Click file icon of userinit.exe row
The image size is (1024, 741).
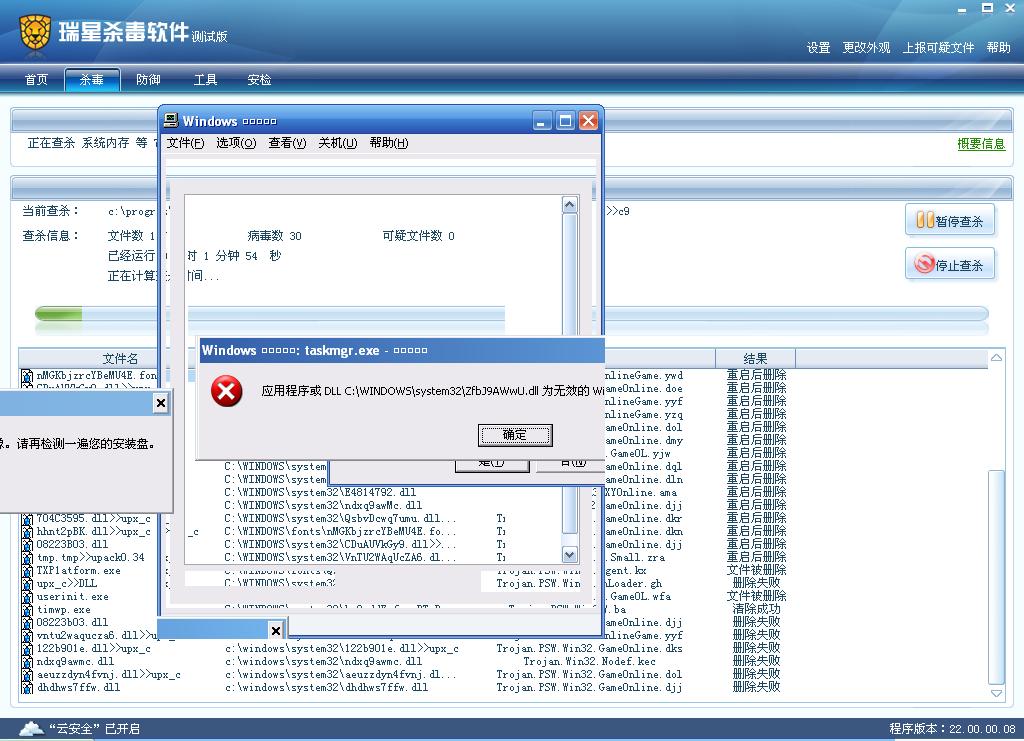(27, 598)
